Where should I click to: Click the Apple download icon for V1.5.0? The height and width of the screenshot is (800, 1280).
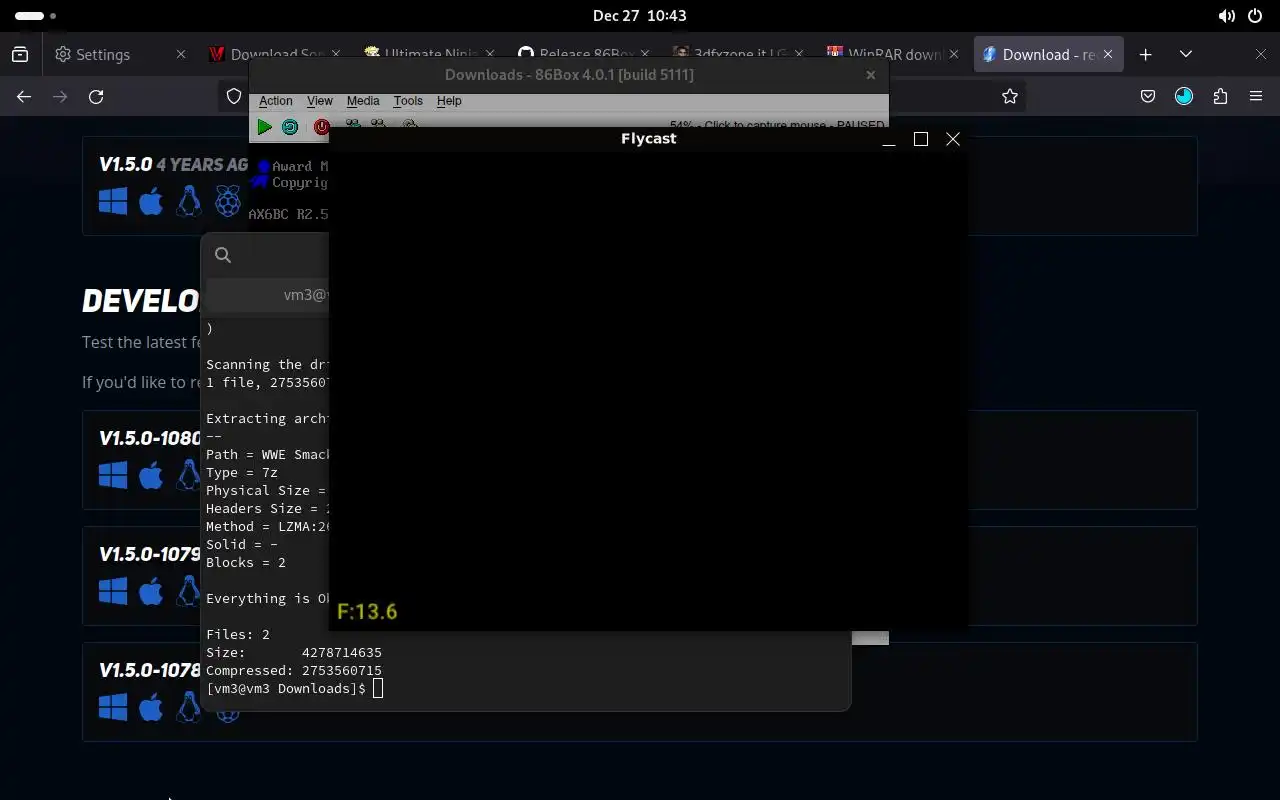pyautogui.click(x=151, y=202)
